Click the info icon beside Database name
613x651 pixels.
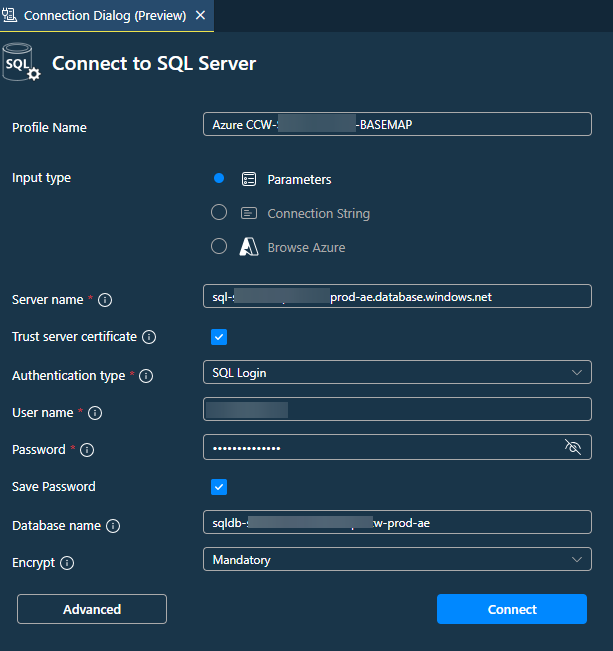tap(113, 526)
